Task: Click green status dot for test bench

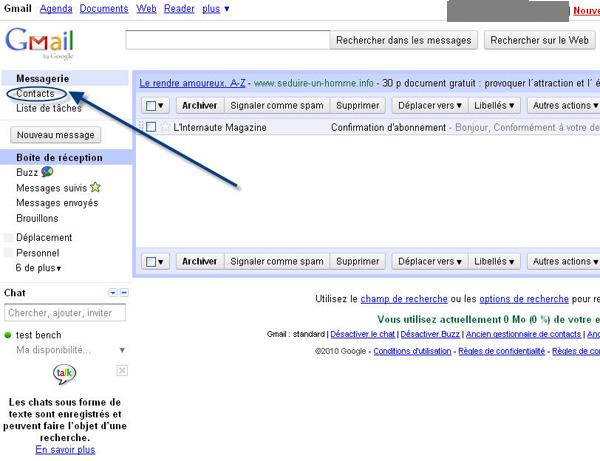Action: (x=7, y=335)
